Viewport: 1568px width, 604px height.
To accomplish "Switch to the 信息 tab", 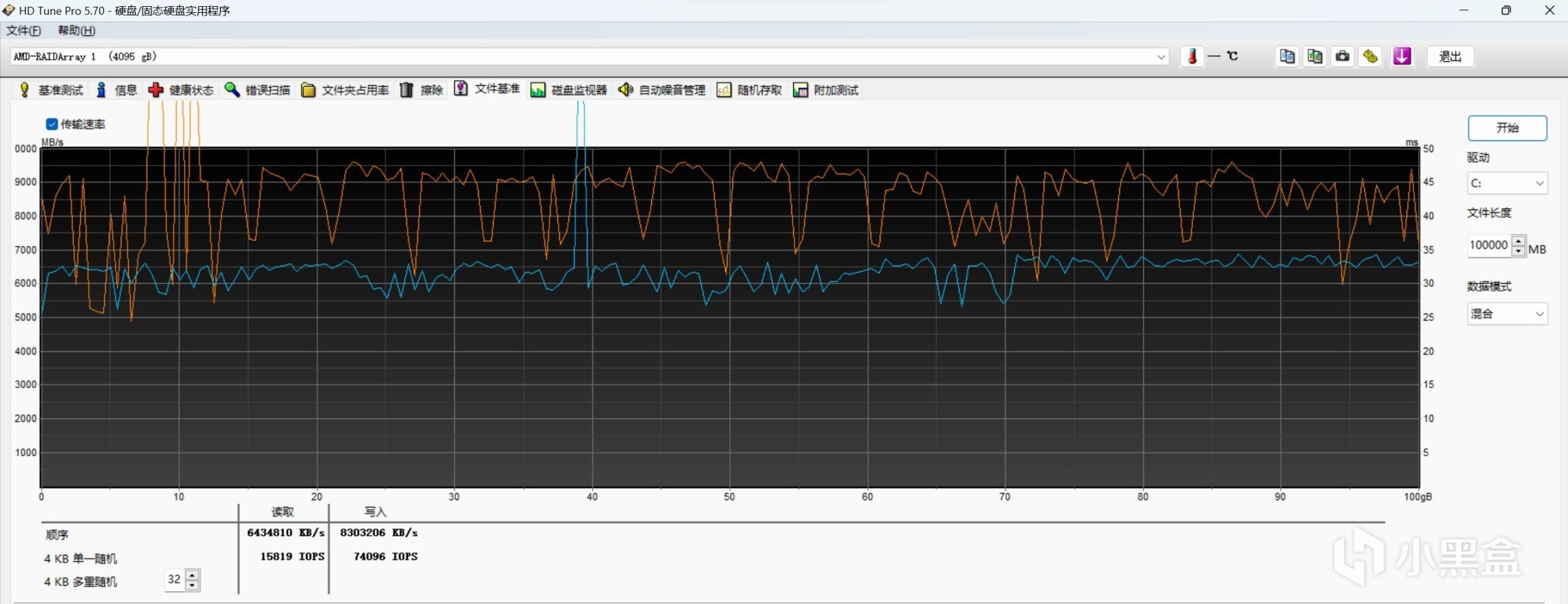I will [117, 90].
